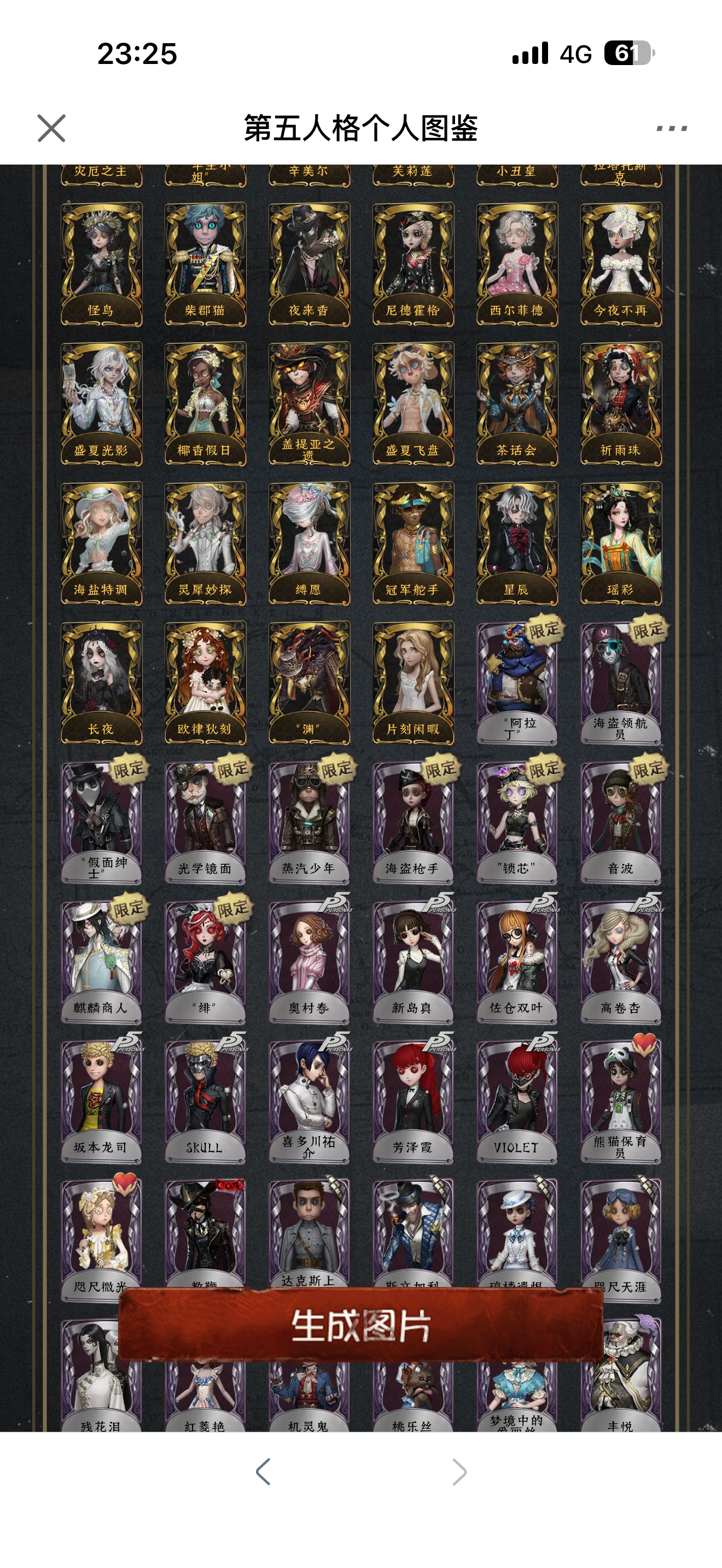
Task: Select the 熊猫保育员 heart-badge card
Action: tap(621, 1101)
